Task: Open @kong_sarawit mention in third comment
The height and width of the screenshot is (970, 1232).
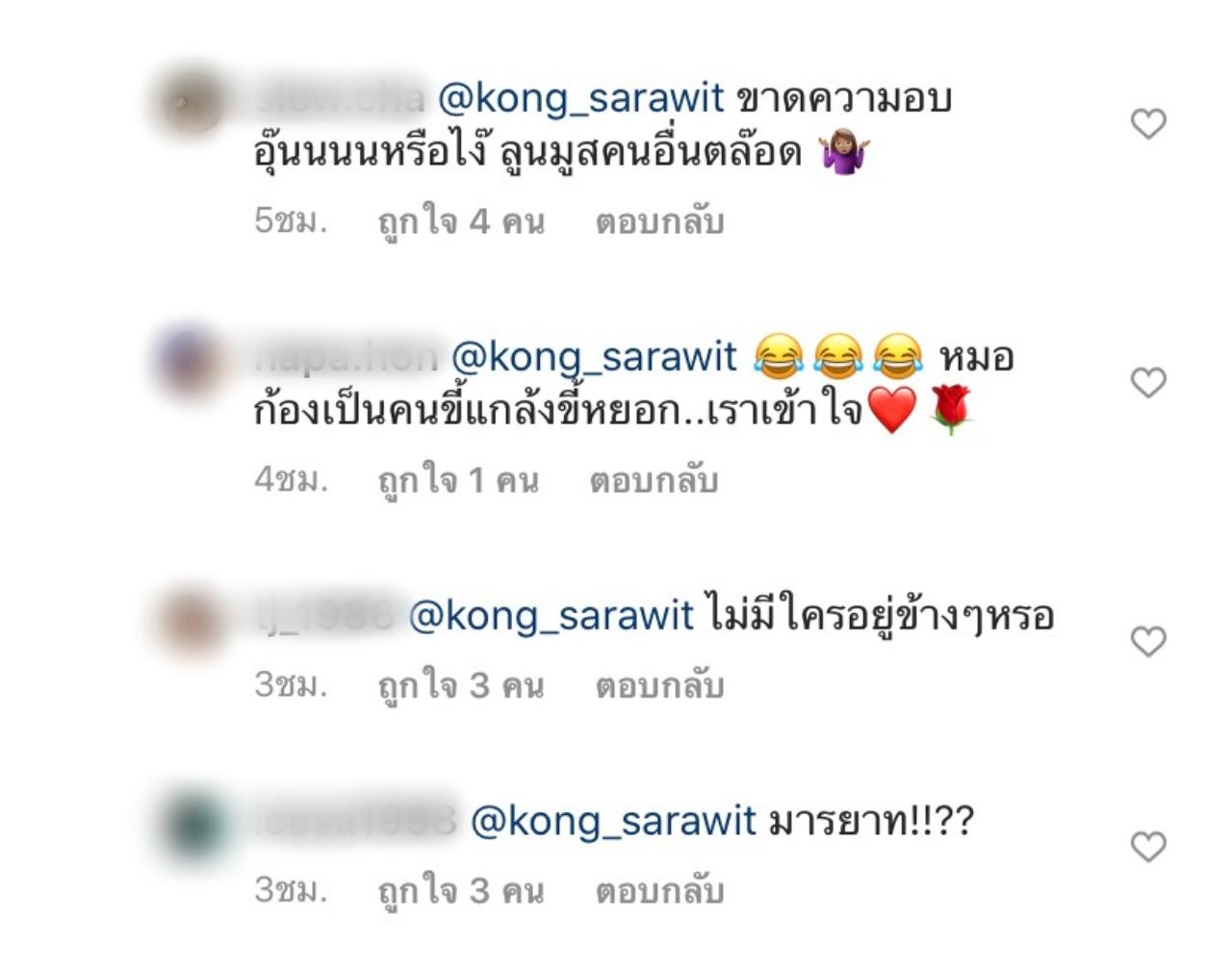Action: [552, 616]
